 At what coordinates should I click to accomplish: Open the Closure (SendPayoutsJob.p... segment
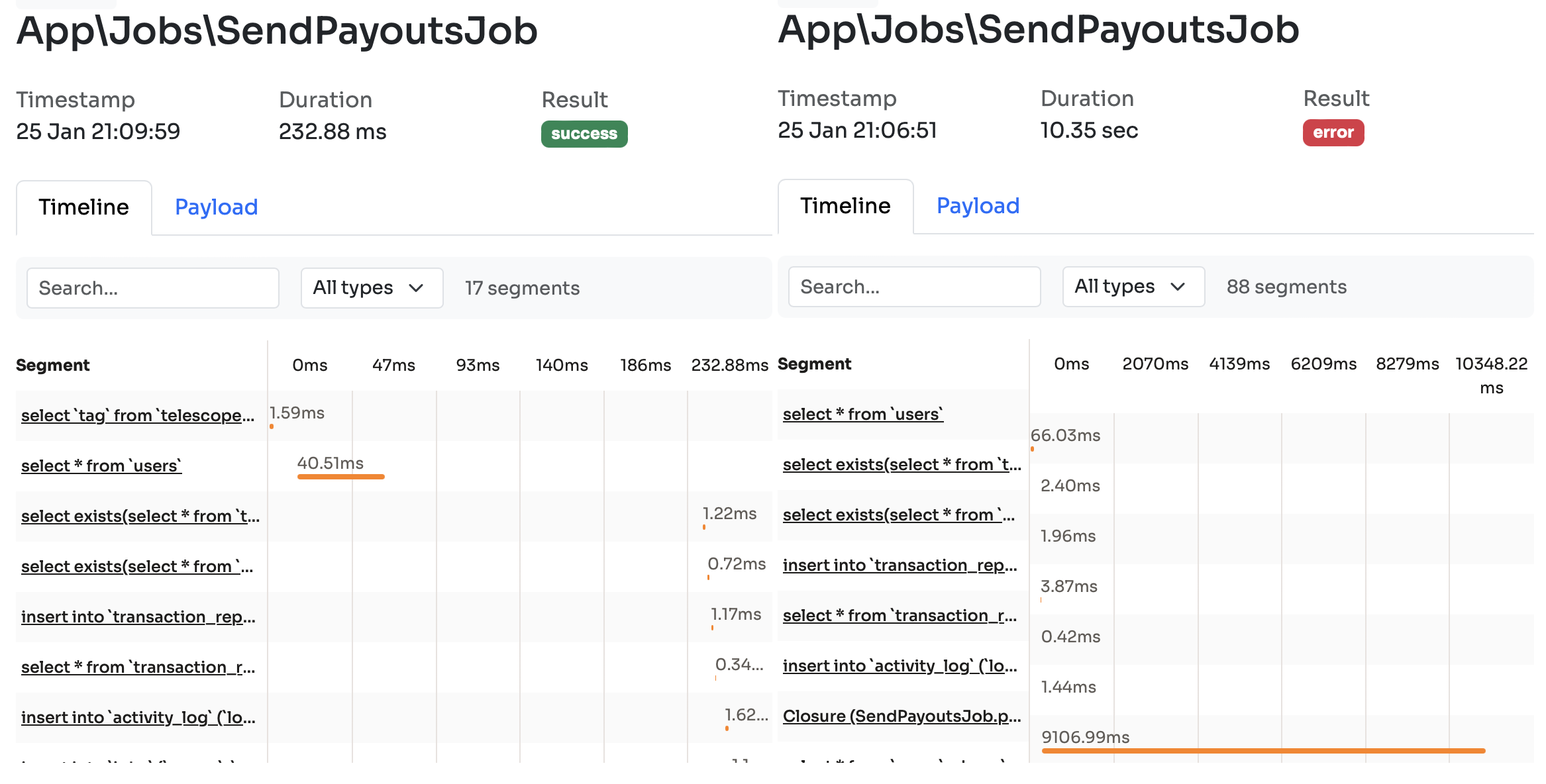point(902,716)
